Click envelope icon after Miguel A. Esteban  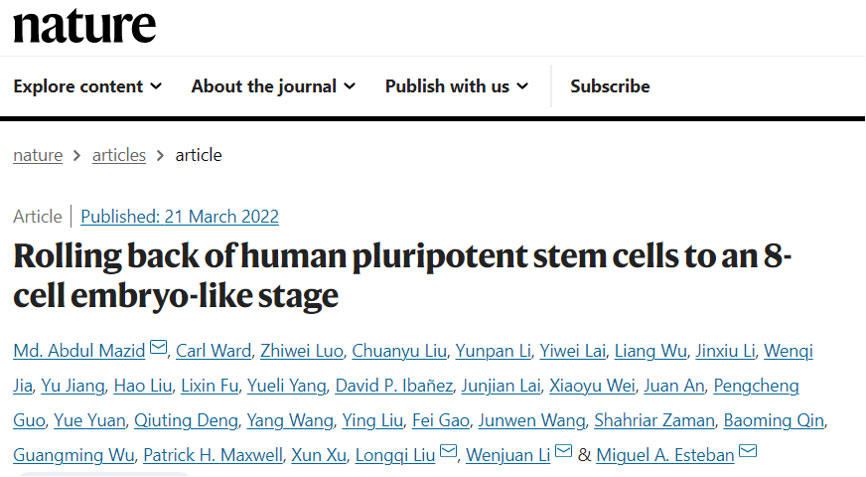(747, 453)
